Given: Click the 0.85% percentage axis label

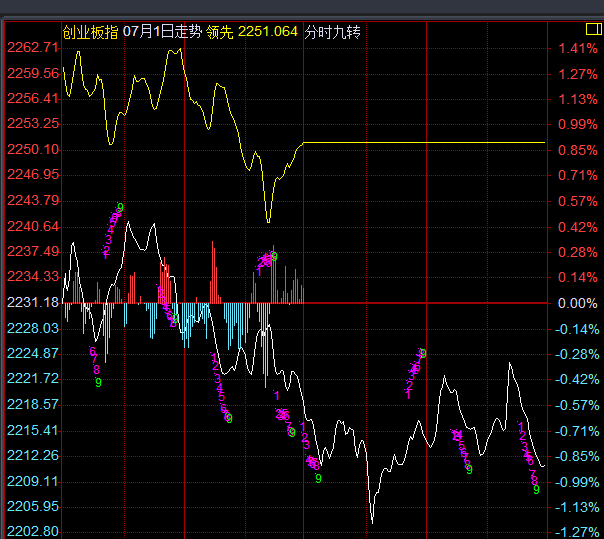Looking at the screenshot, I should pyautogui.click(x=578, y=149).
